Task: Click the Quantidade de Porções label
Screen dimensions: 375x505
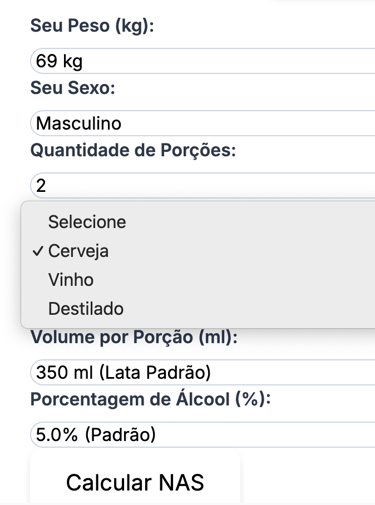Action: point(133,150)
